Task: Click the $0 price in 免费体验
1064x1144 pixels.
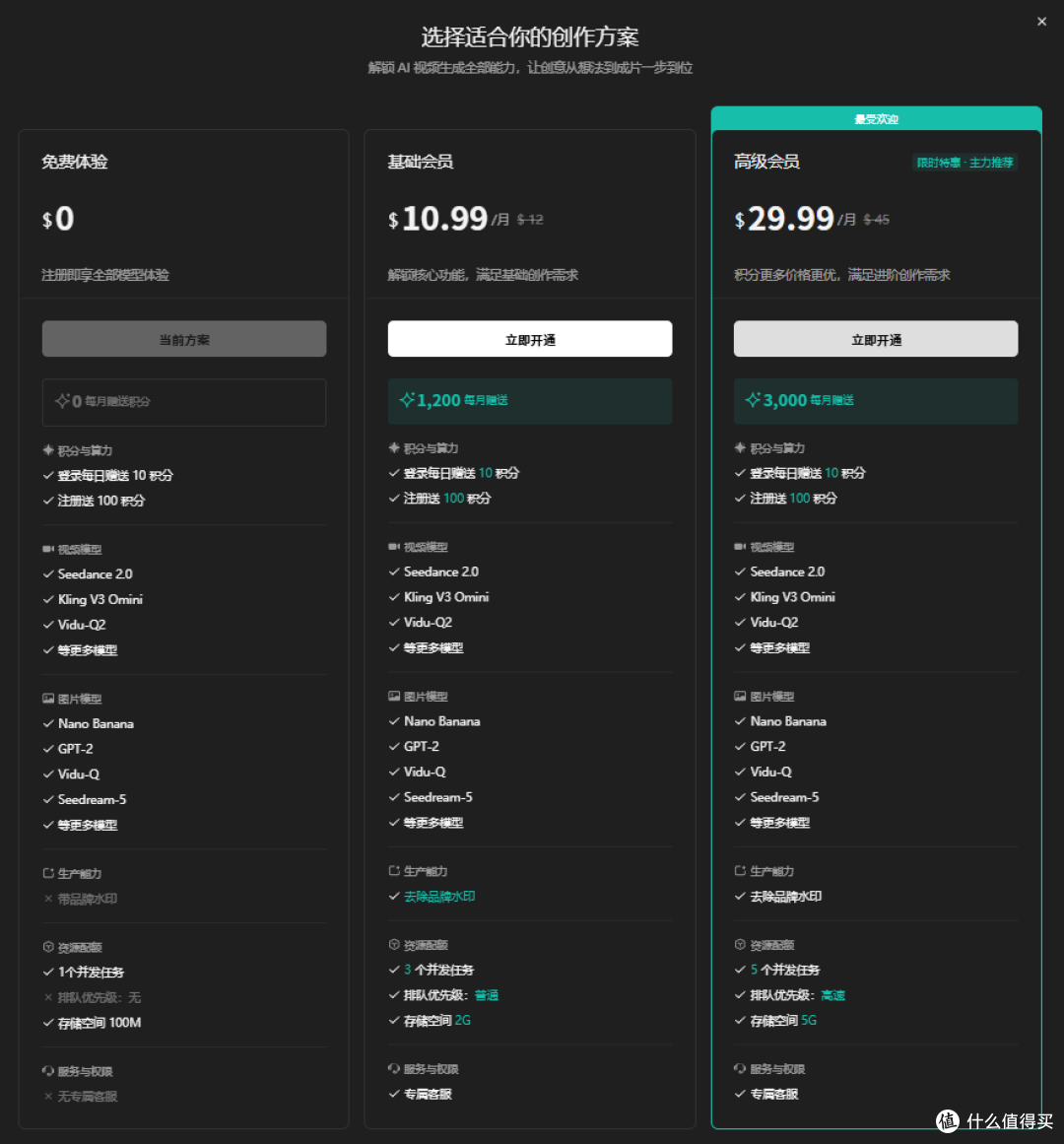Action: coord(58,218)
